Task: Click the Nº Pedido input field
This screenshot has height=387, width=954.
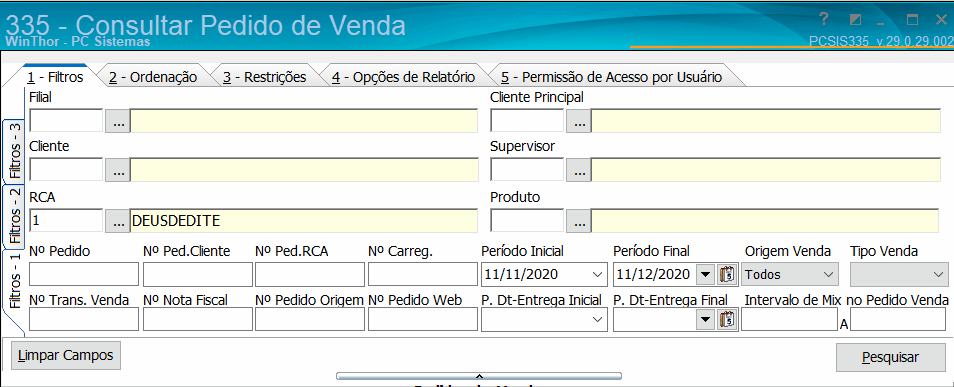Action: [84, 274]
